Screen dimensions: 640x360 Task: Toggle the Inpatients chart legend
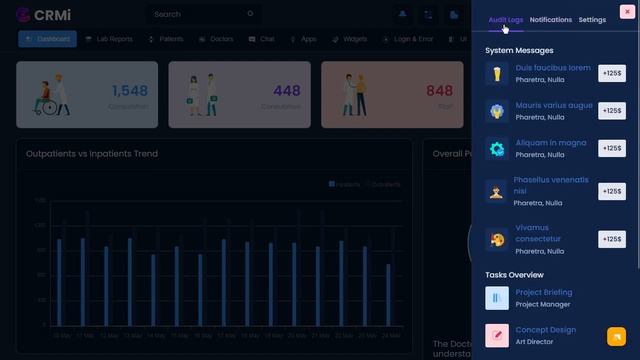coord(344,184)
